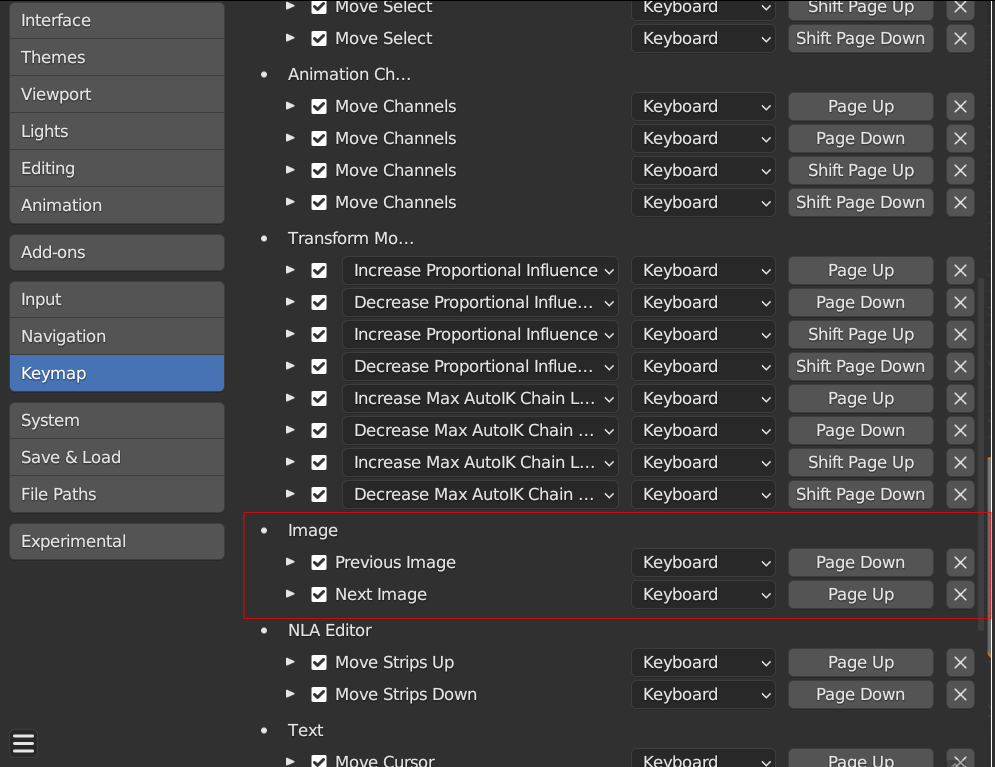Disable the first Move Channels entry
995x767 pixels.
318,106
